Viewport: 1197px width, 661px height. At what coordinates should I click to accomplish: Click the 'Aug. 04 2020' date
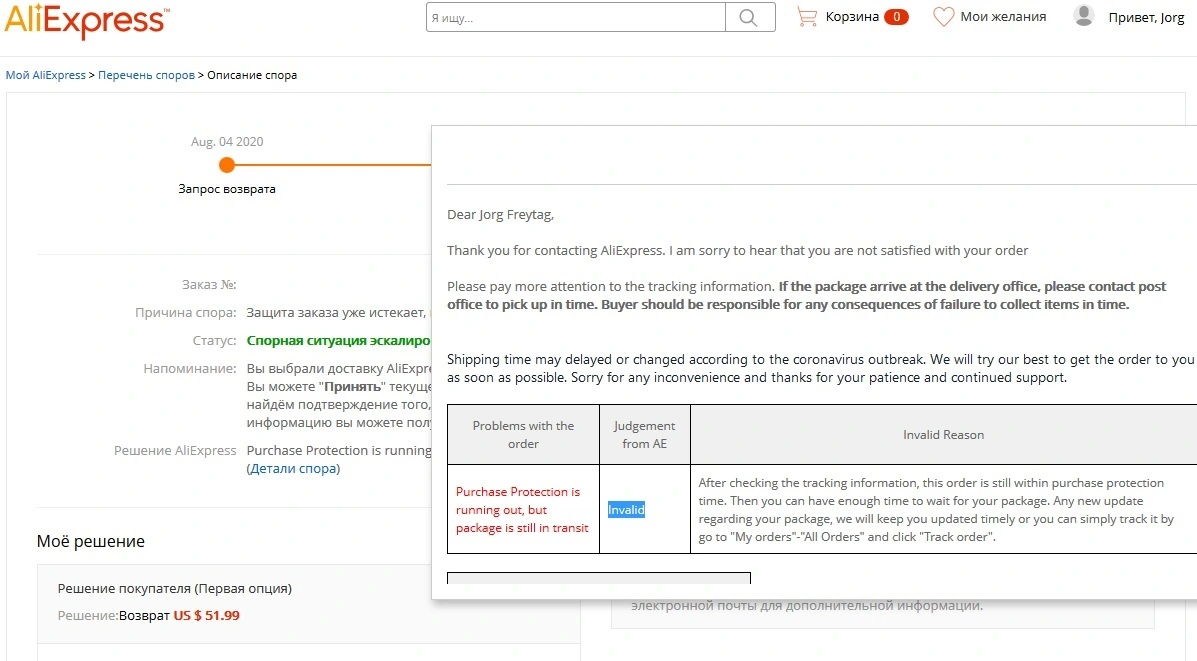click(227, 141)
